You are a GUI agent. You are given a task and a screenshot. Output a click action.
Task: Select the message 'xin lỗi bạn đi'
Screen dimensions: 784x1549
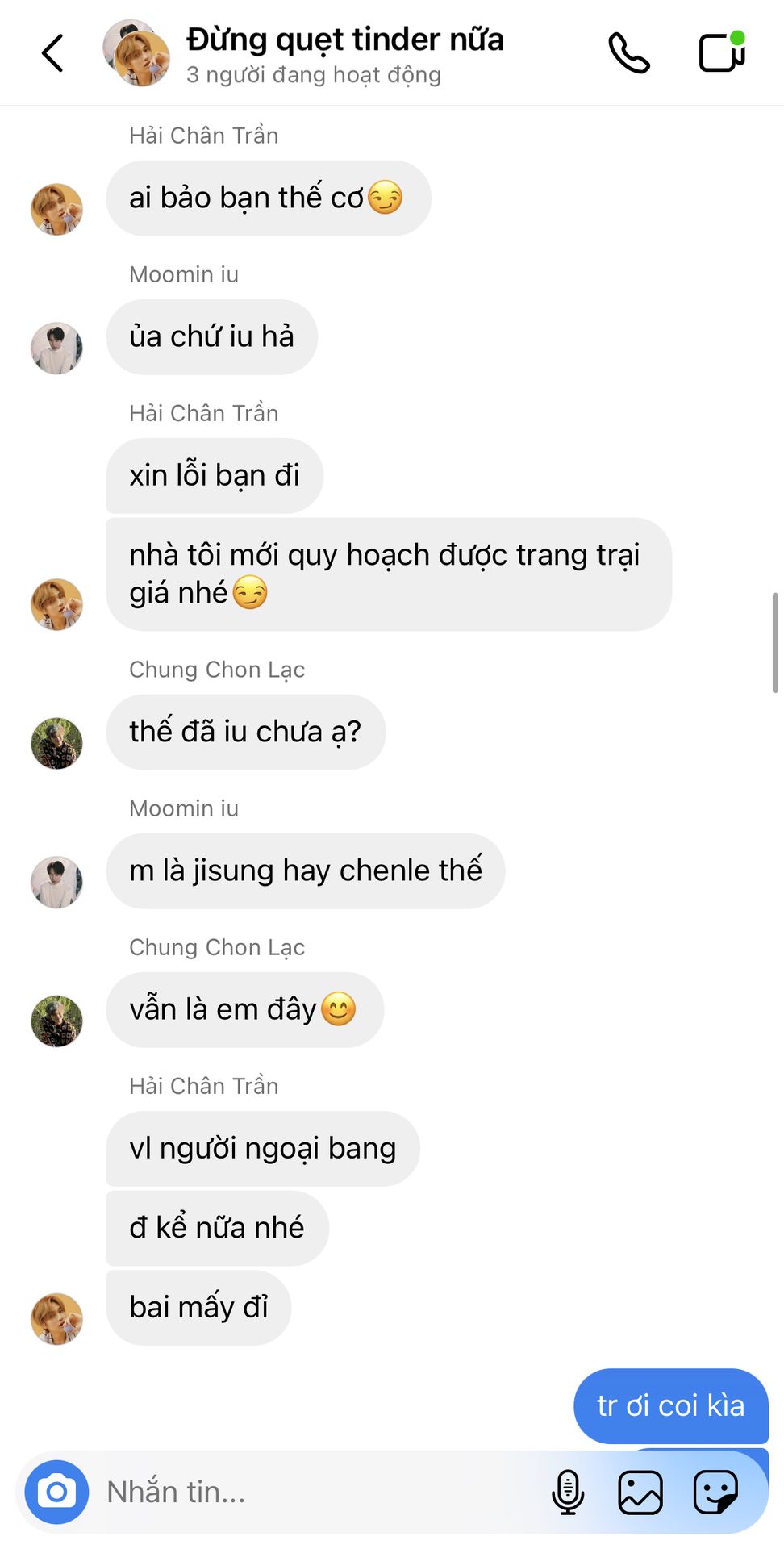(x=215, y=475)
